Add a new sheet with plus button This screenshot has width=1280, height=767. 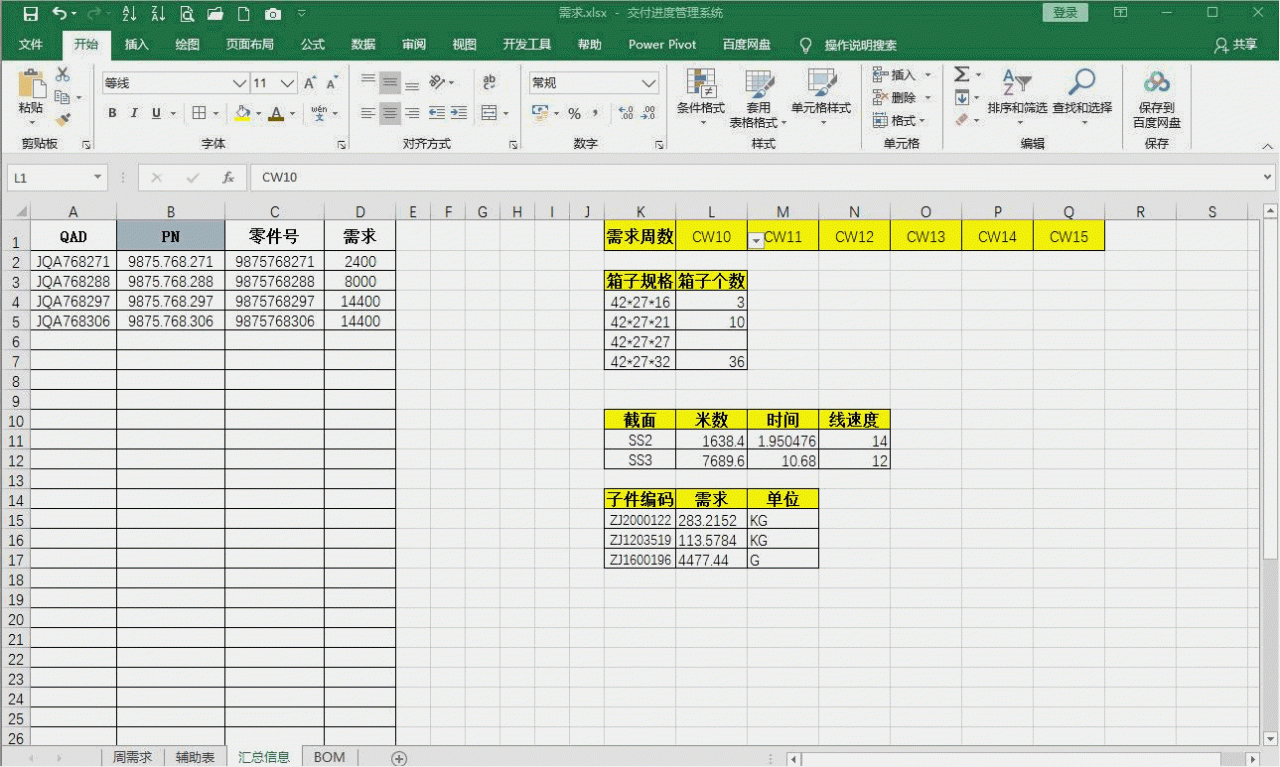tap(399, 758)
